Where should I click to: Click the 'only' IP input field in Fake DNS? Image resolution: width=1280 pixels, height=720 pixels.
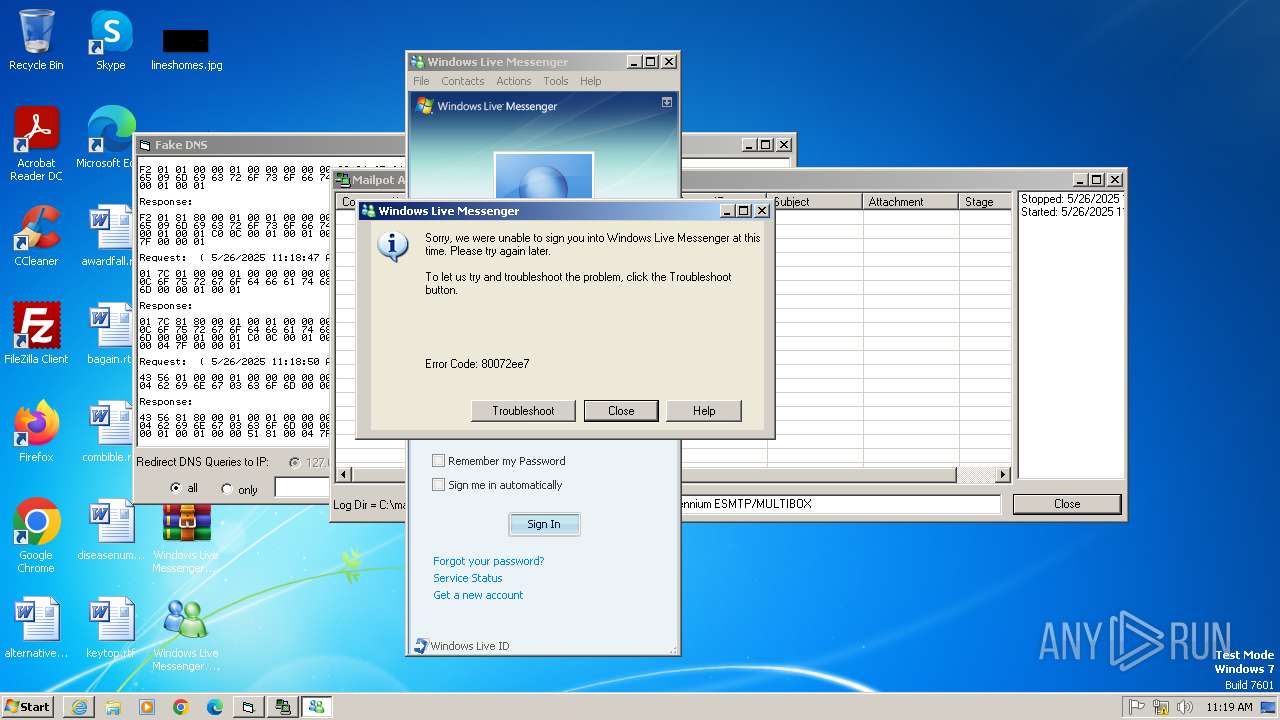(303, 488)
